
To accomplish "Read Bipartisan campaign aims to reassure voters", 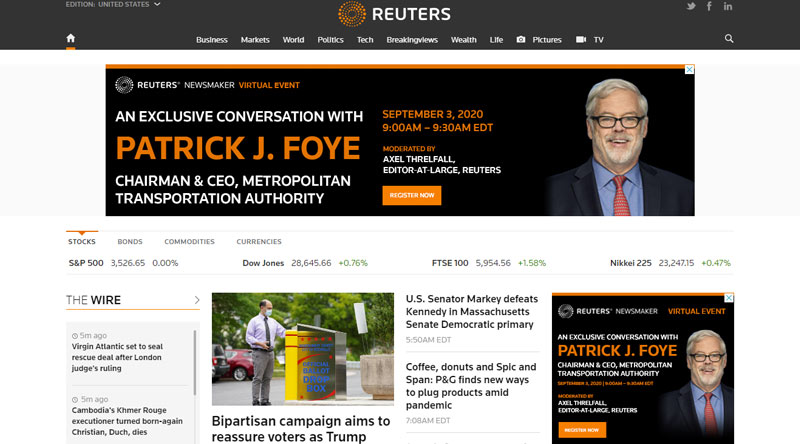I will pyautogui.click(x=301, y=429).
